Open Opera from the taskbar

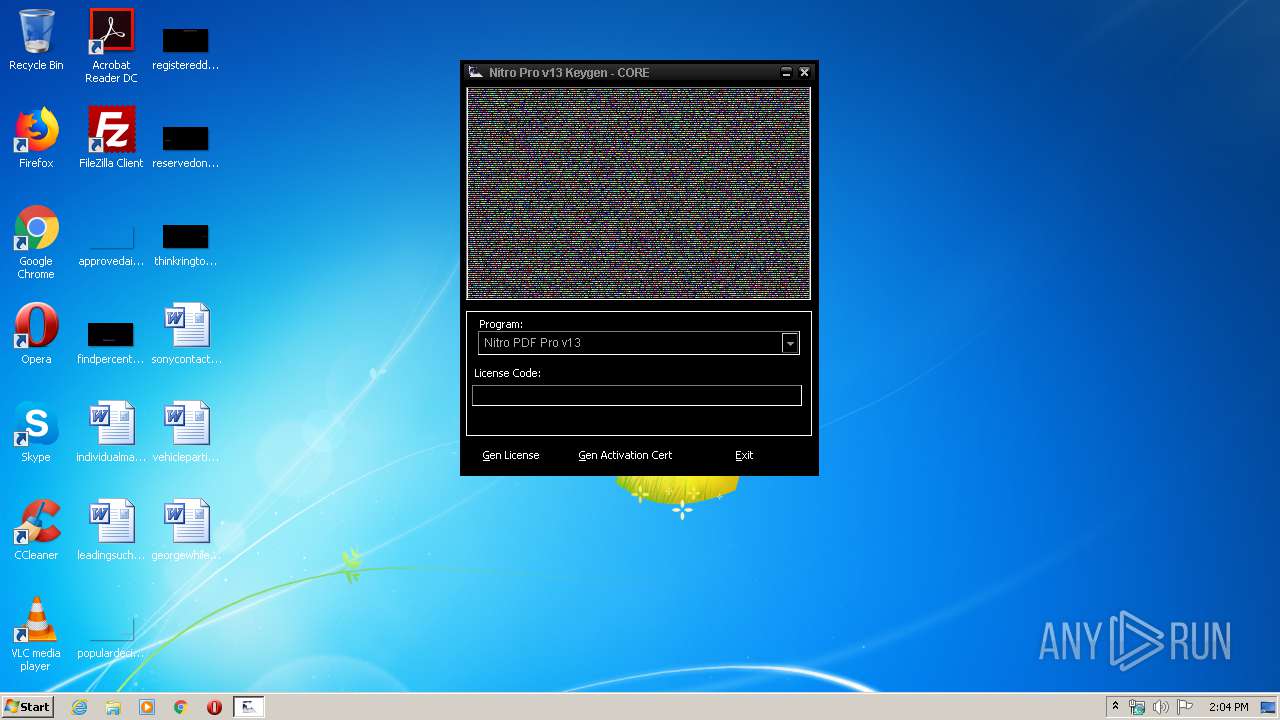coord(214,707)
